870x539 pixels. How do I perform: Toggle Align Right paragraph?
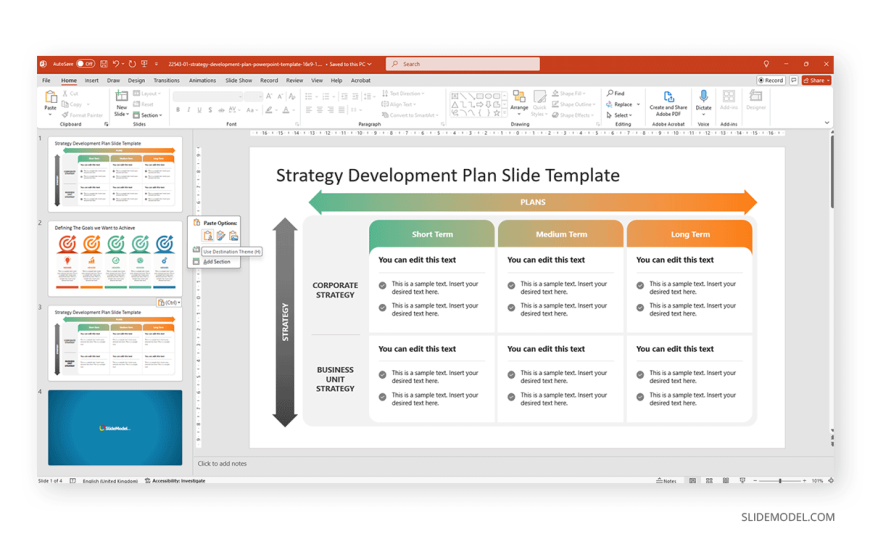click(331, 110)
